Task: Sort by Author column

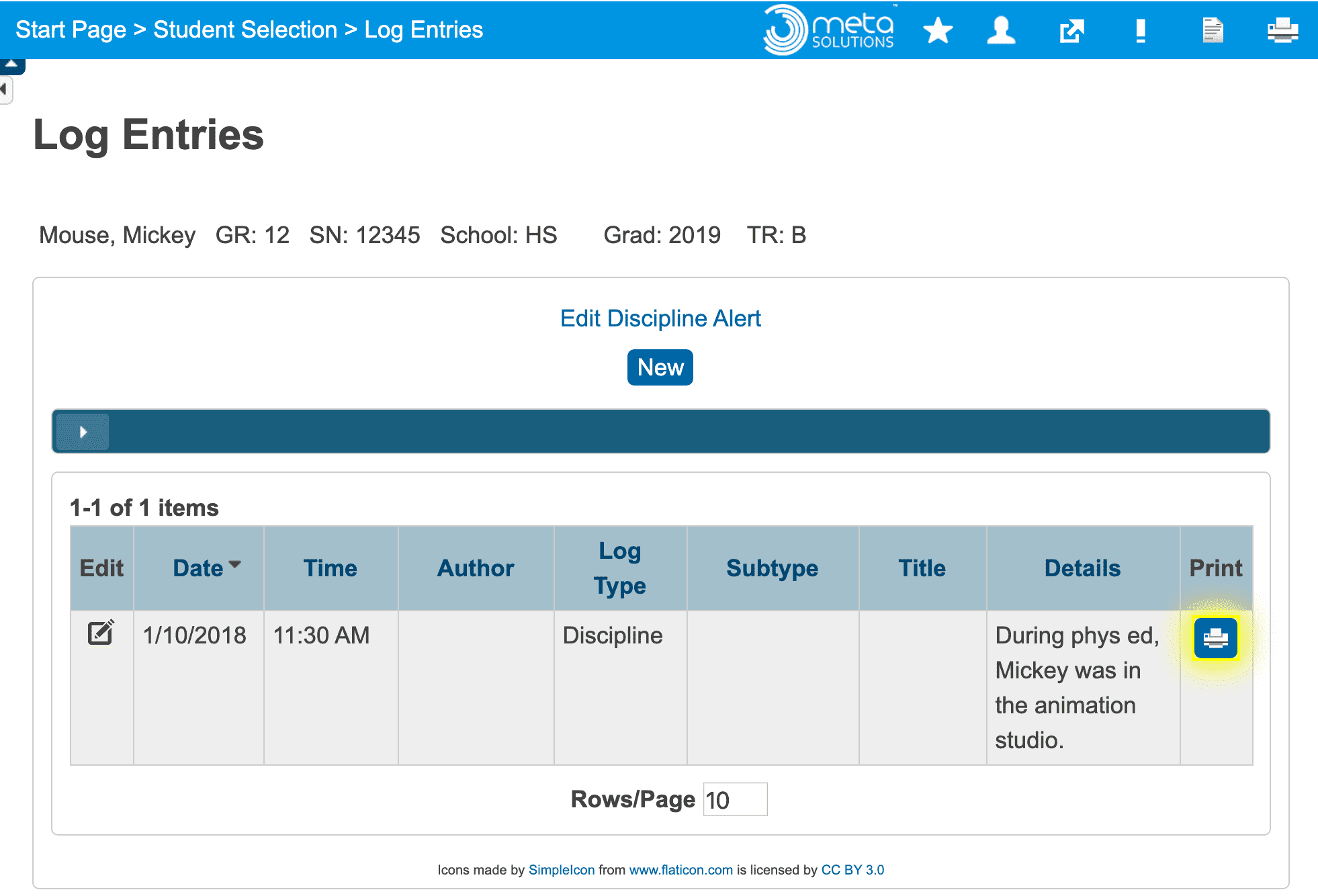Action: click(x=476, y=568)
